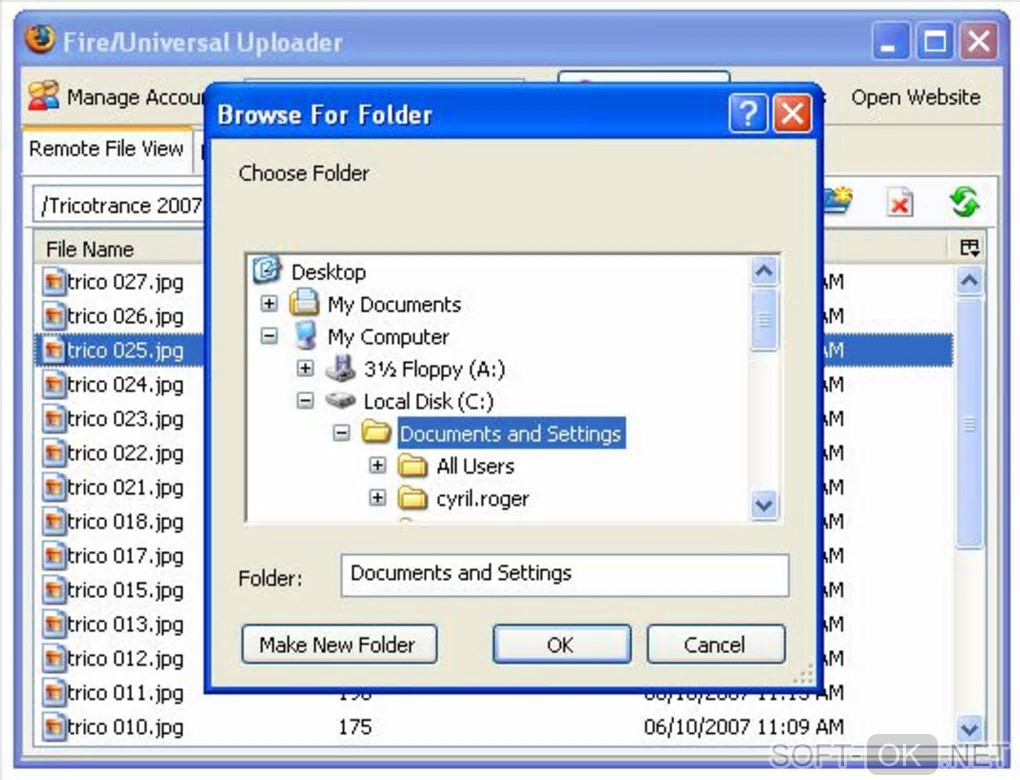Click the image file icon of trico 027.jpg

(54, 282)
